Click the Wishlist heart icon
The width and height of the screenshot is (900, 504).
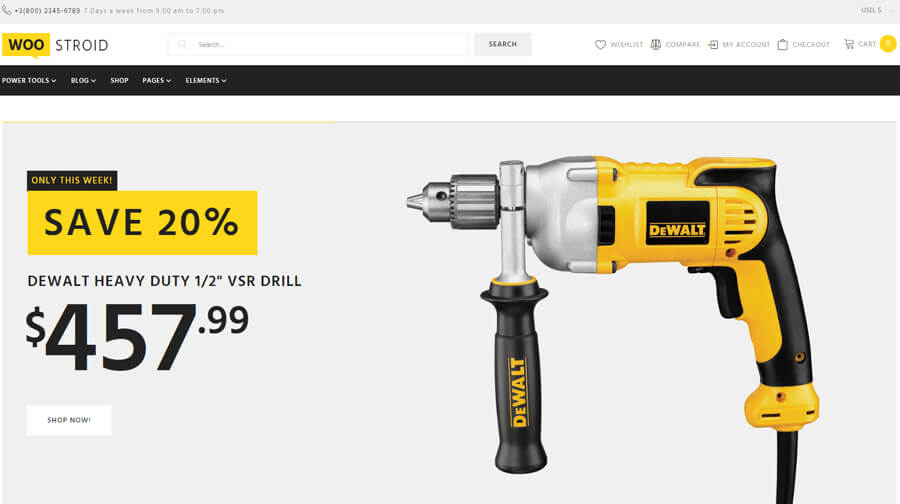[x=600, y=44]
